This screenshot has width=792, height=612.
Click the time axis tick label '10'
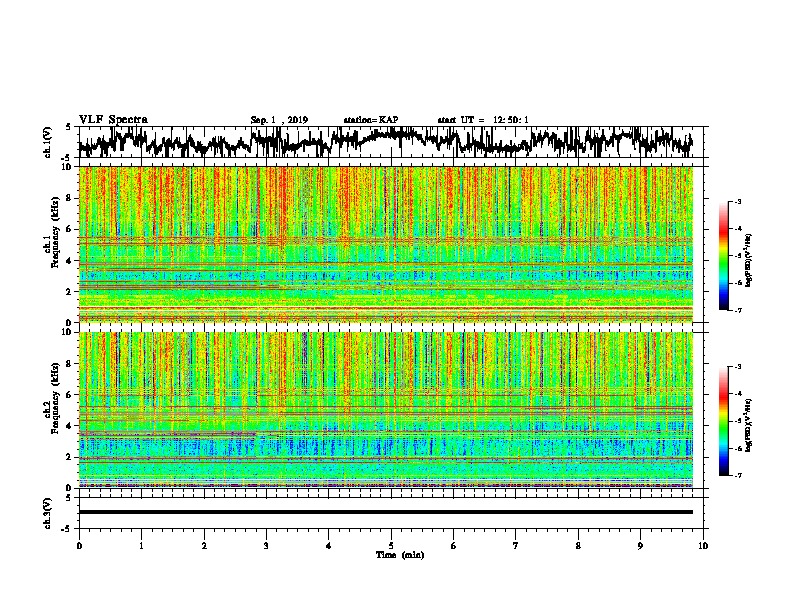[703, 546]
